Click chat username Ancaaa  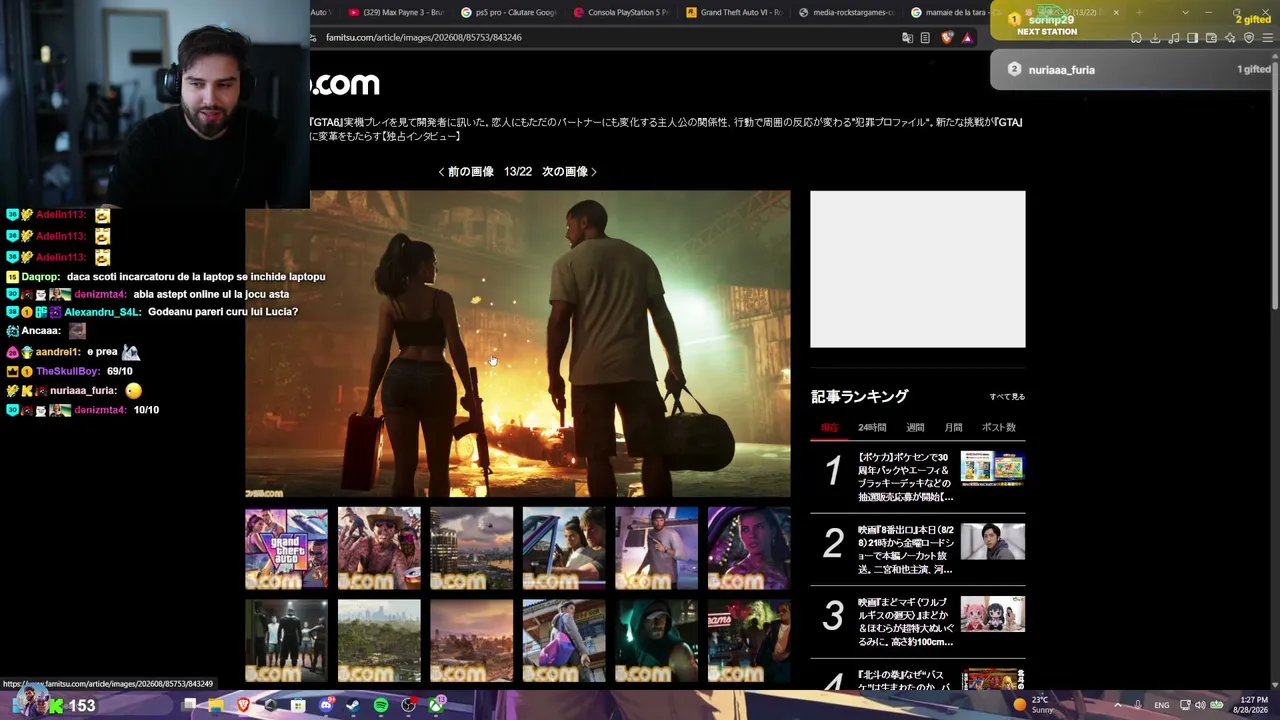coord(40,331)
